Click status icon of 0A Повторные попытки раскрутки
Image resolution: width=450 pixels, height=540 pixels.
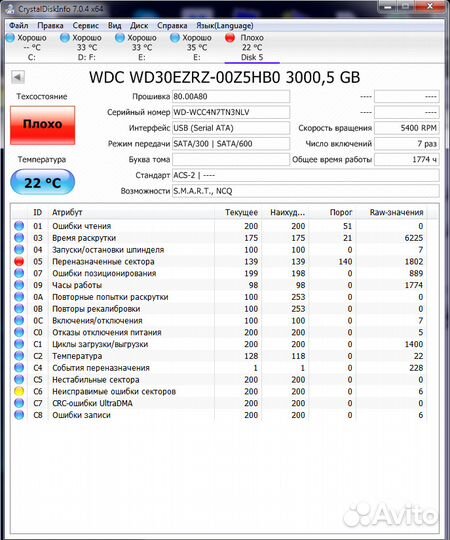[19, 297]
